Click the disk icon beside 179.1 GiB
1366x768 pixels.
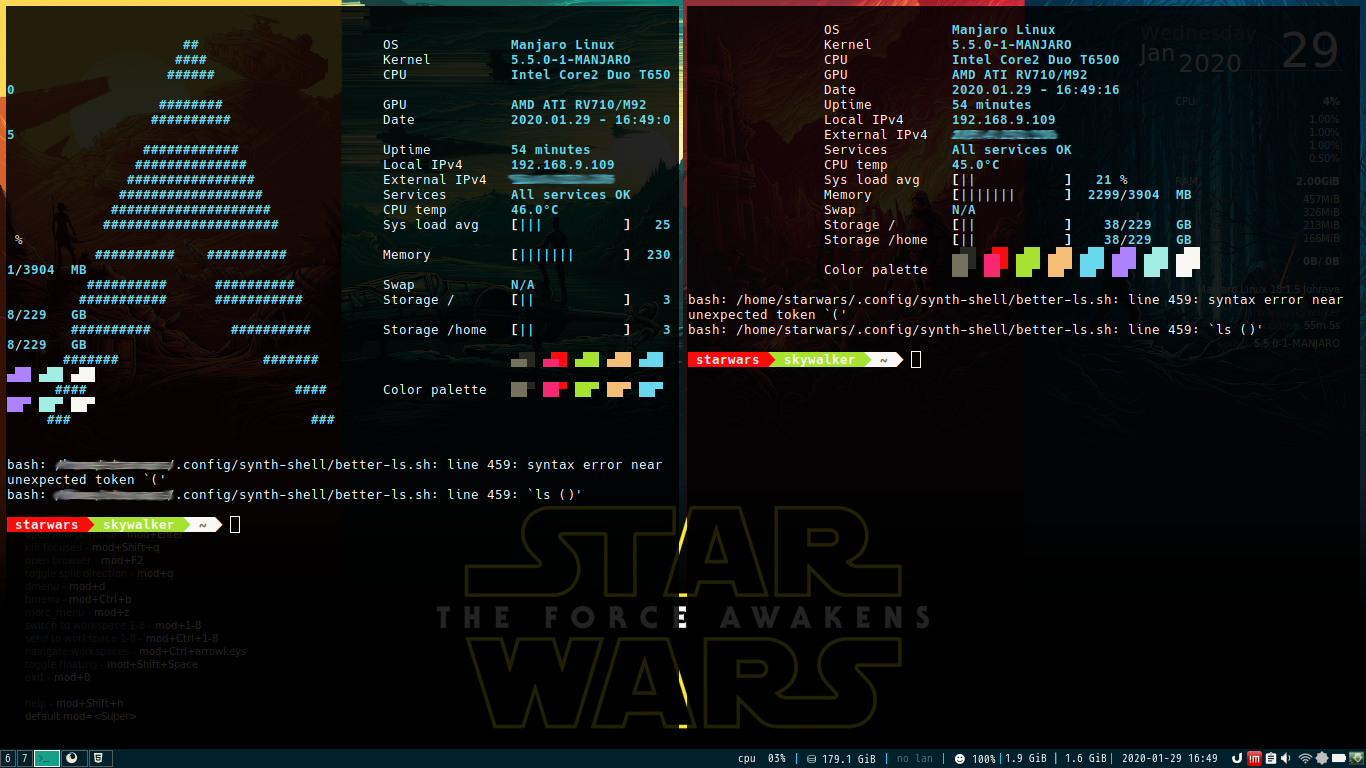pyautogui.click(x=811, y=759)
